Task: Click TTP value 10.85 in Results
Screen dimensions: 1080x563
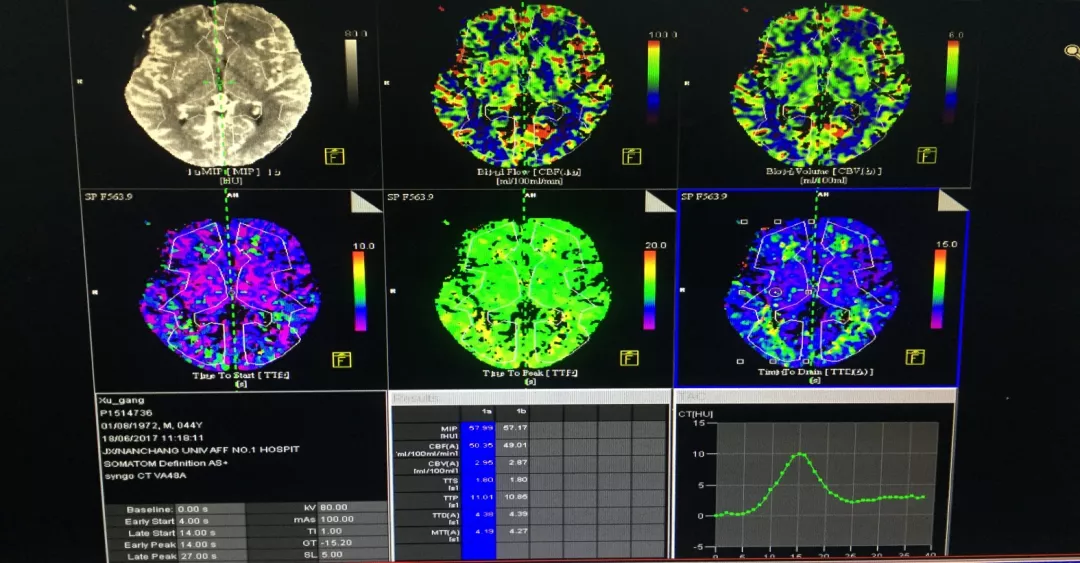Action: click(516, 497)
